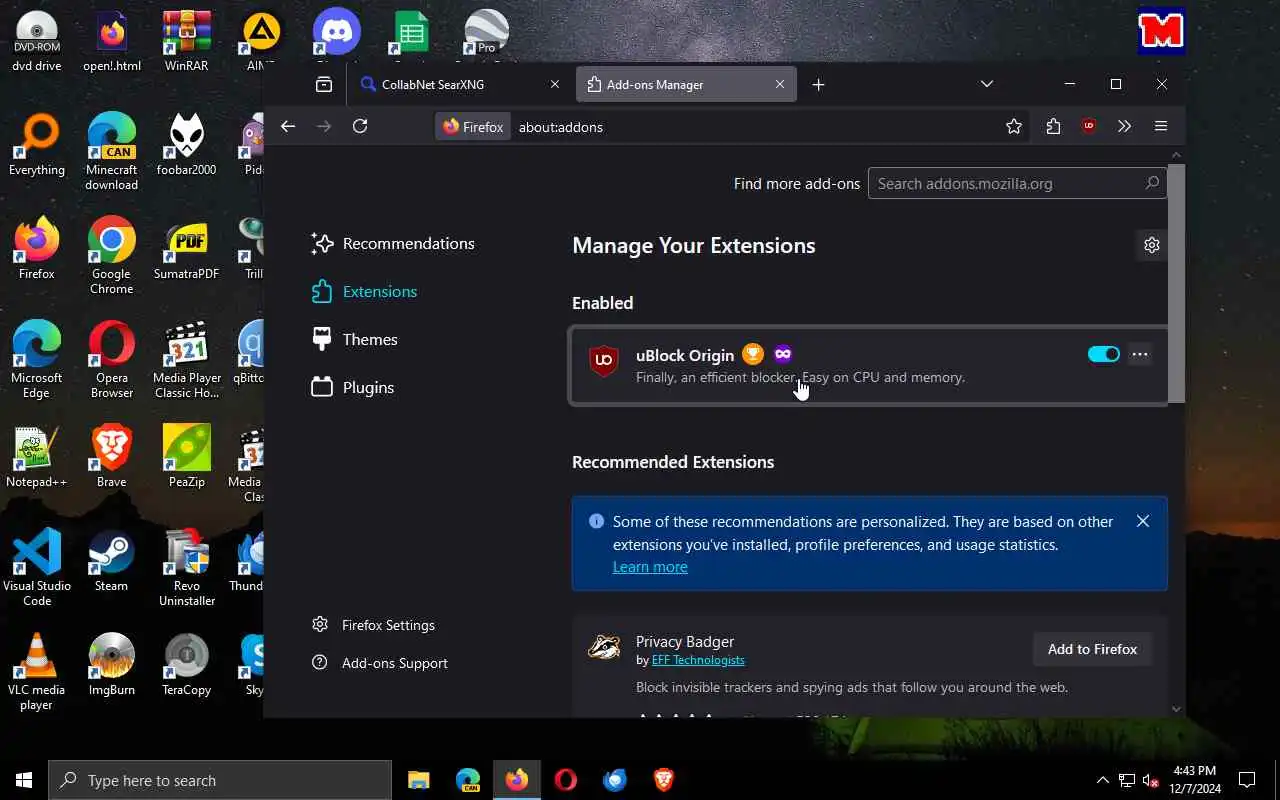This screenshot has height=800, width=1280.
Task: Select Add-ons Manager tab
Action: [x=687, y=85]
